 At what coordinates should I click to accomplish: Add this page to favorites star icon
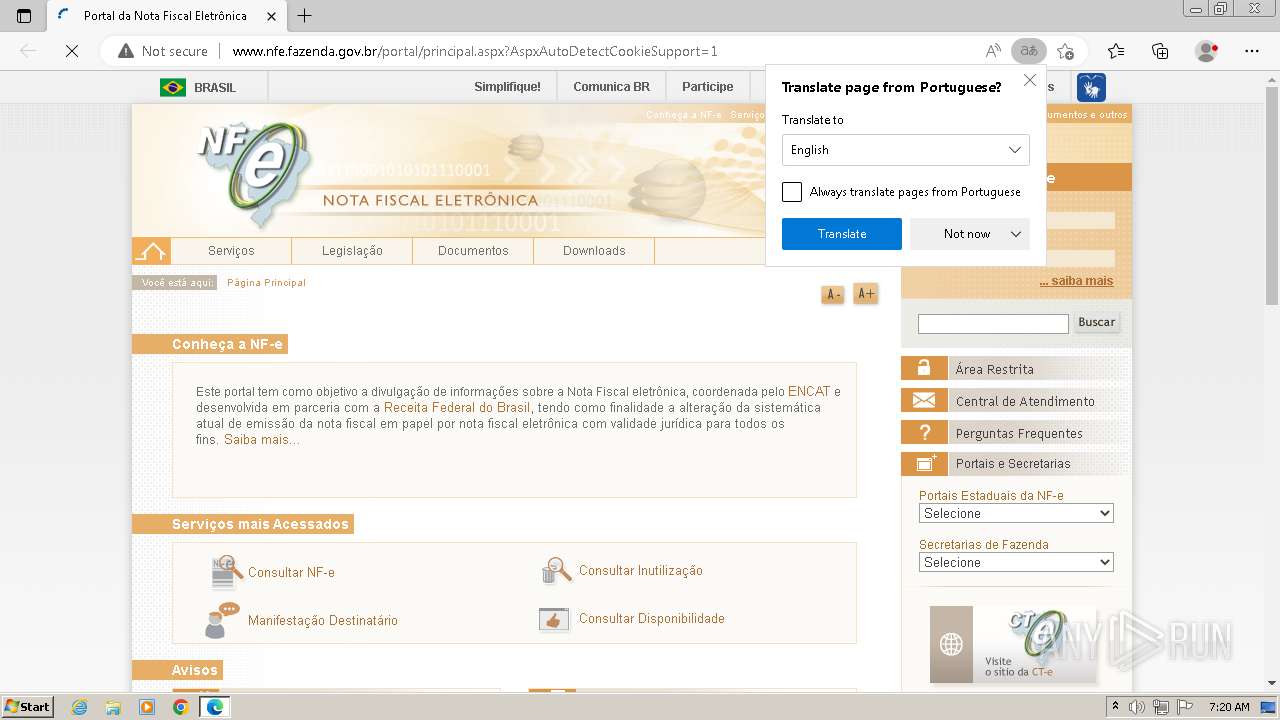(x=1065, y=51)
